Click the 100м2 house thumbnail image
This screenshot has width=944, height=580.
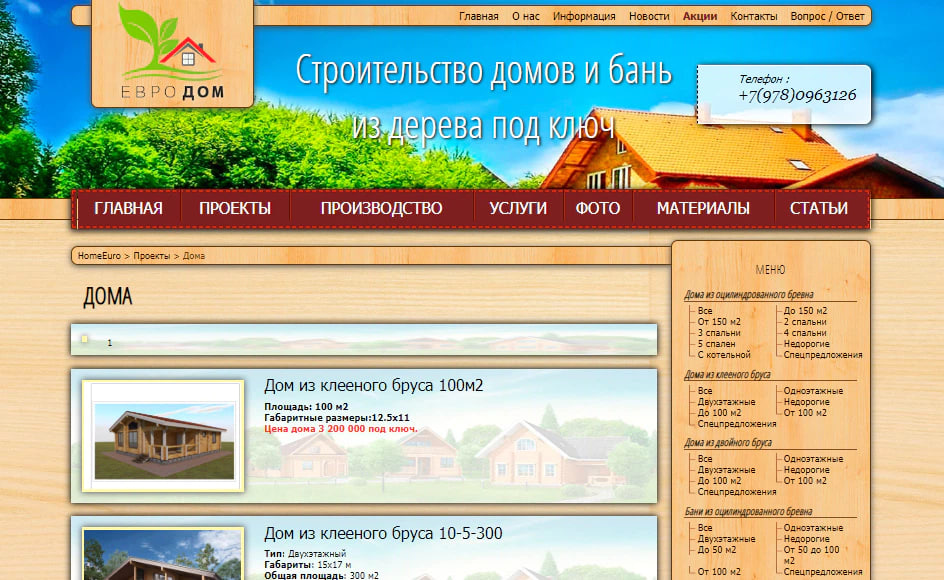tap(163, 436)
